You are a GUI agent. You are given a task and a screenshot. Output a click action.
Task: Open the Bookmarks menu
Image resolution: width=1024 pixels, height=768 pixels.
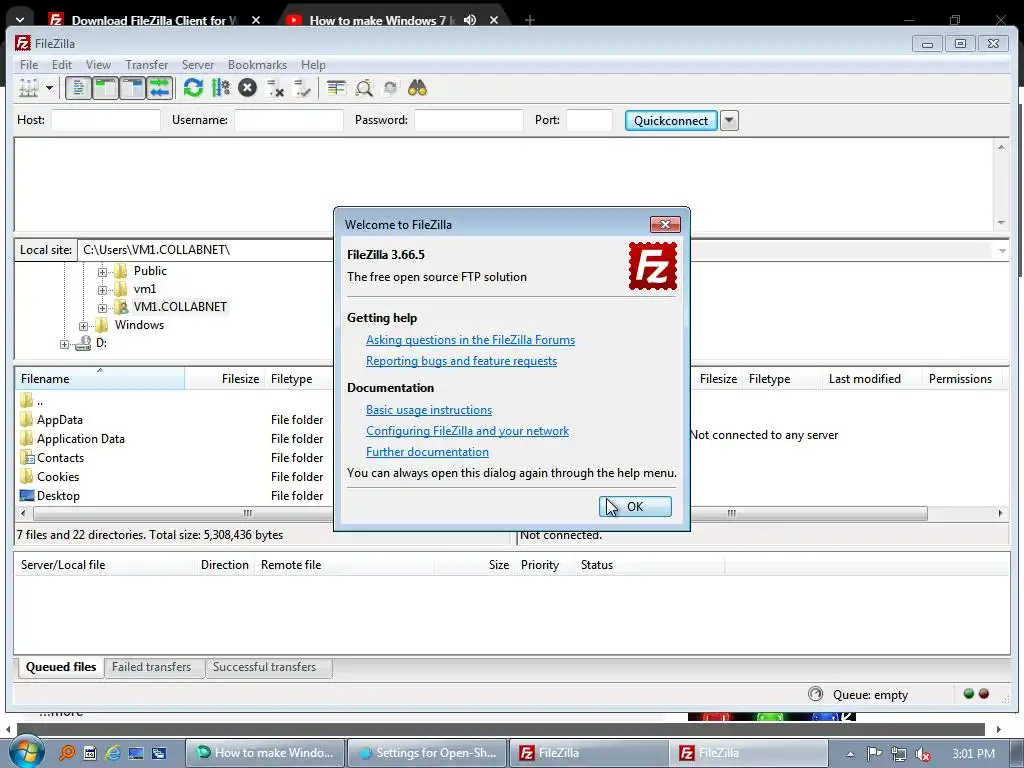click(x=257, y=65)
